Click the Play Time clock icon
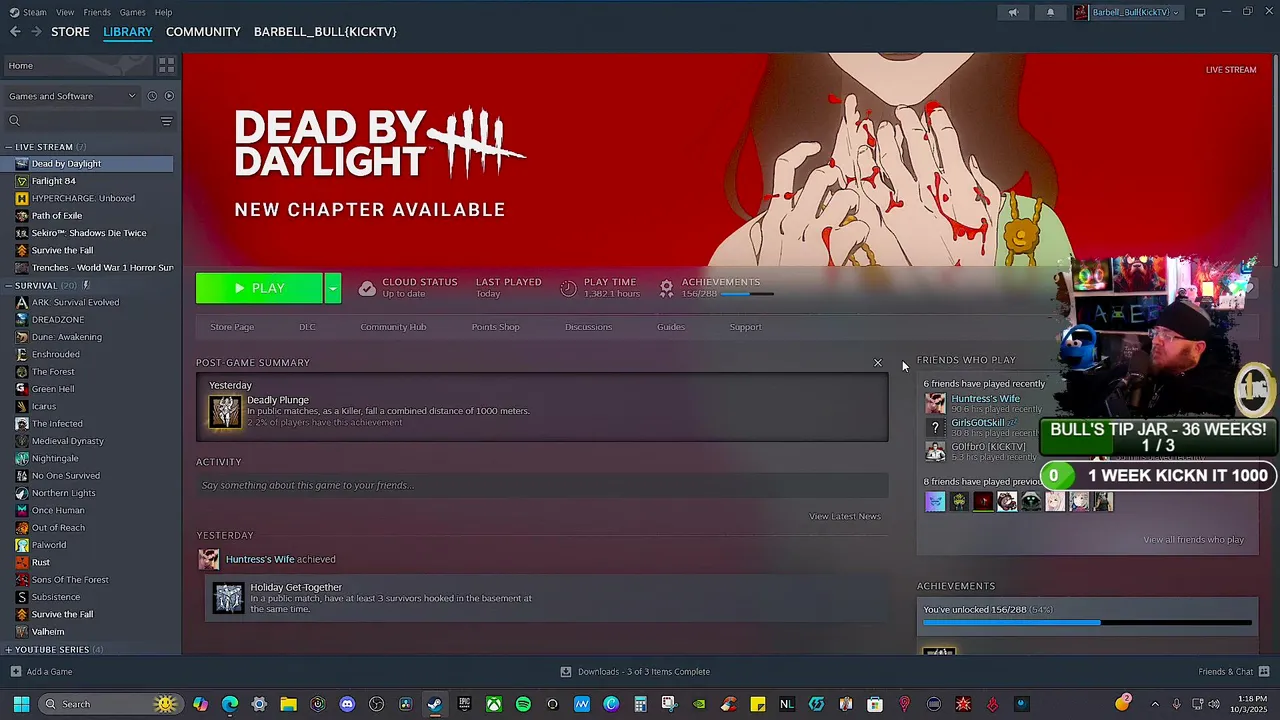The height and width of the screenshot is (720, 1280). tap(568, 288)
